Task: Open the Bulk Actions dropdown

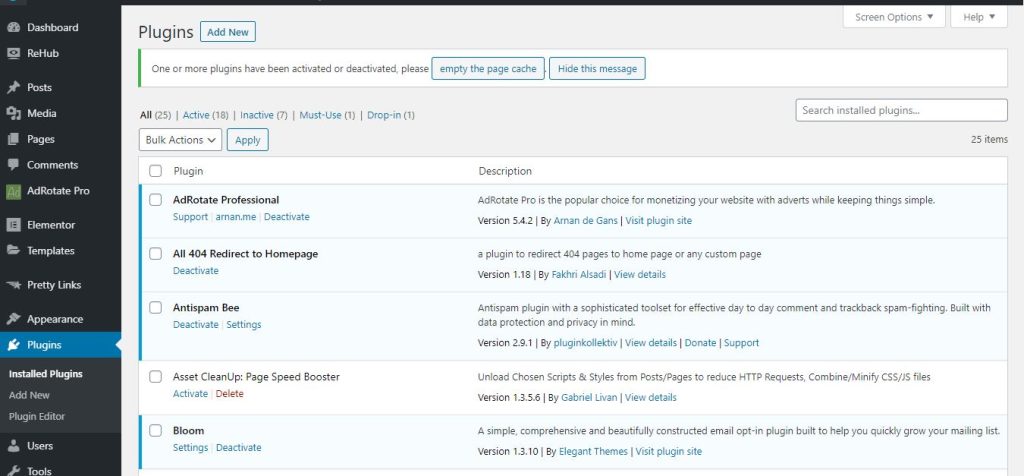Action: 180,140
